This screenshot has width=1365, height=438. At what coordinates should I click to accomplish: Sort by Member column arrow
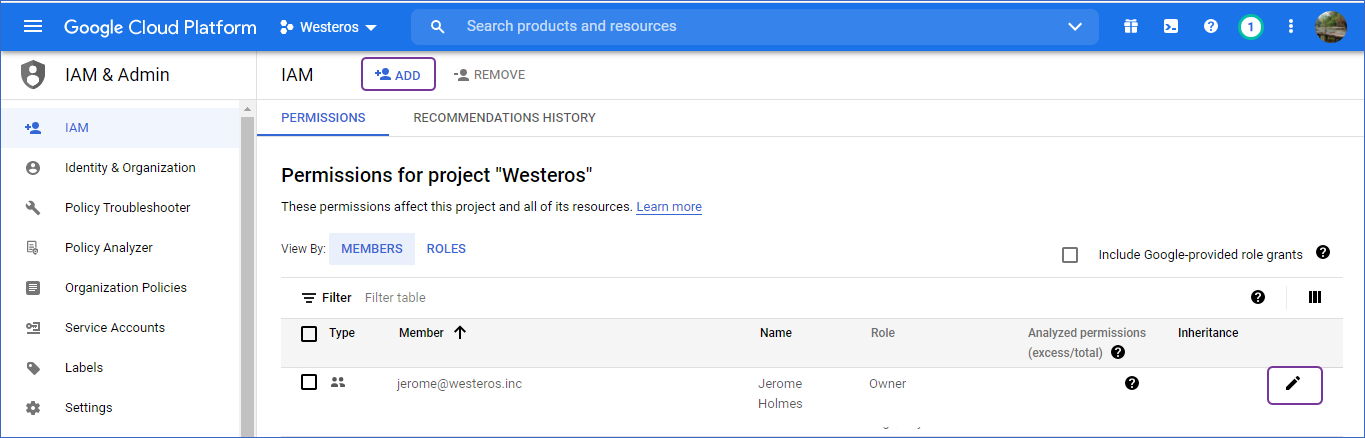click(x=460, y=333)
